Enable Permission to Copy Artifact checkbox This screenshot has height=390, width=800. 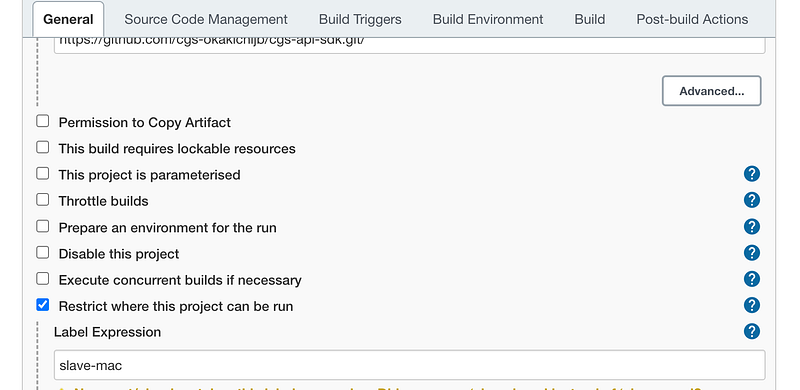click(x=43, y=121)
